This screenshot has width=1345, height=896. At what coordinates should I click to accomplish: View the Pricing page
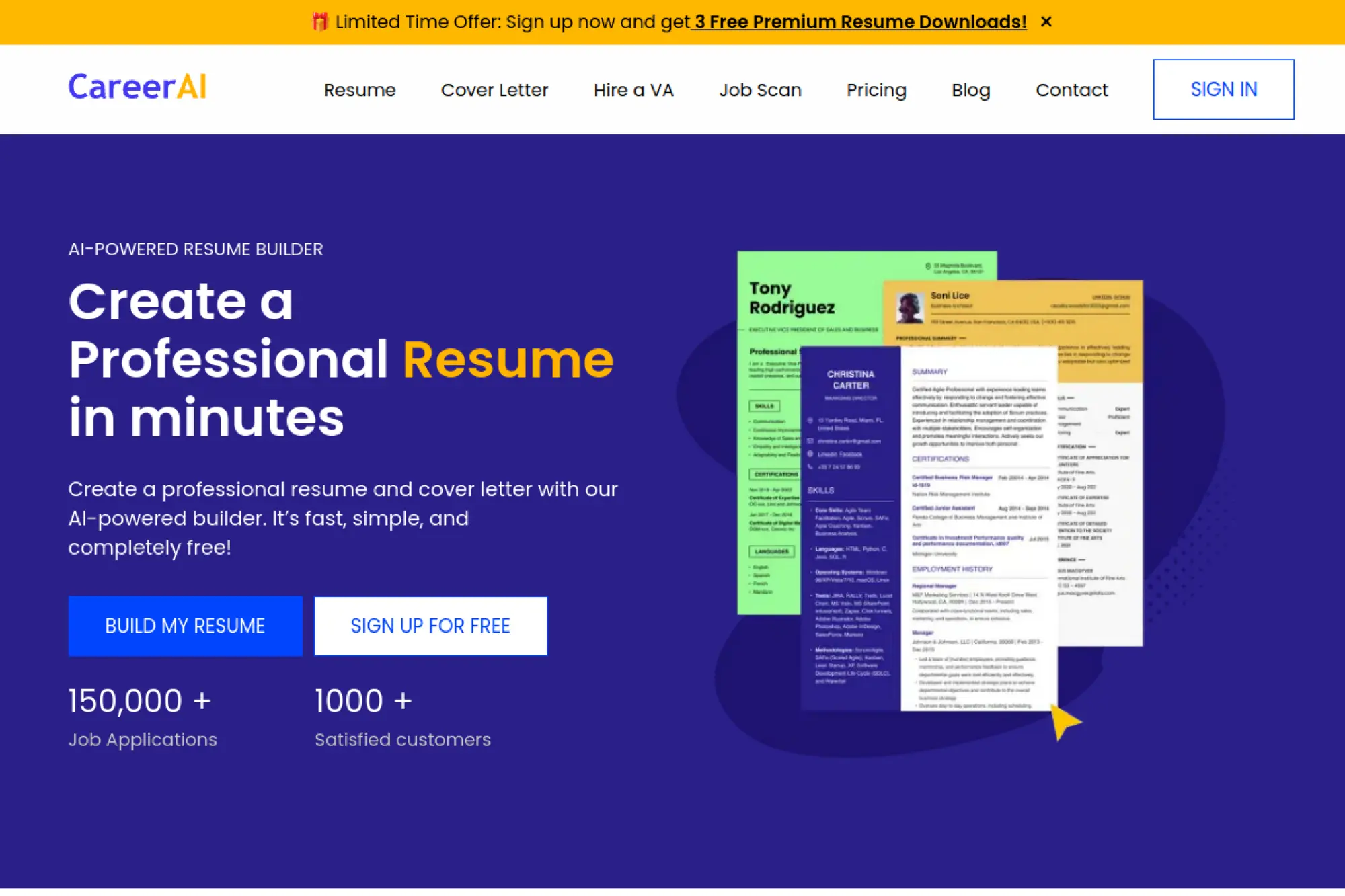876,89
